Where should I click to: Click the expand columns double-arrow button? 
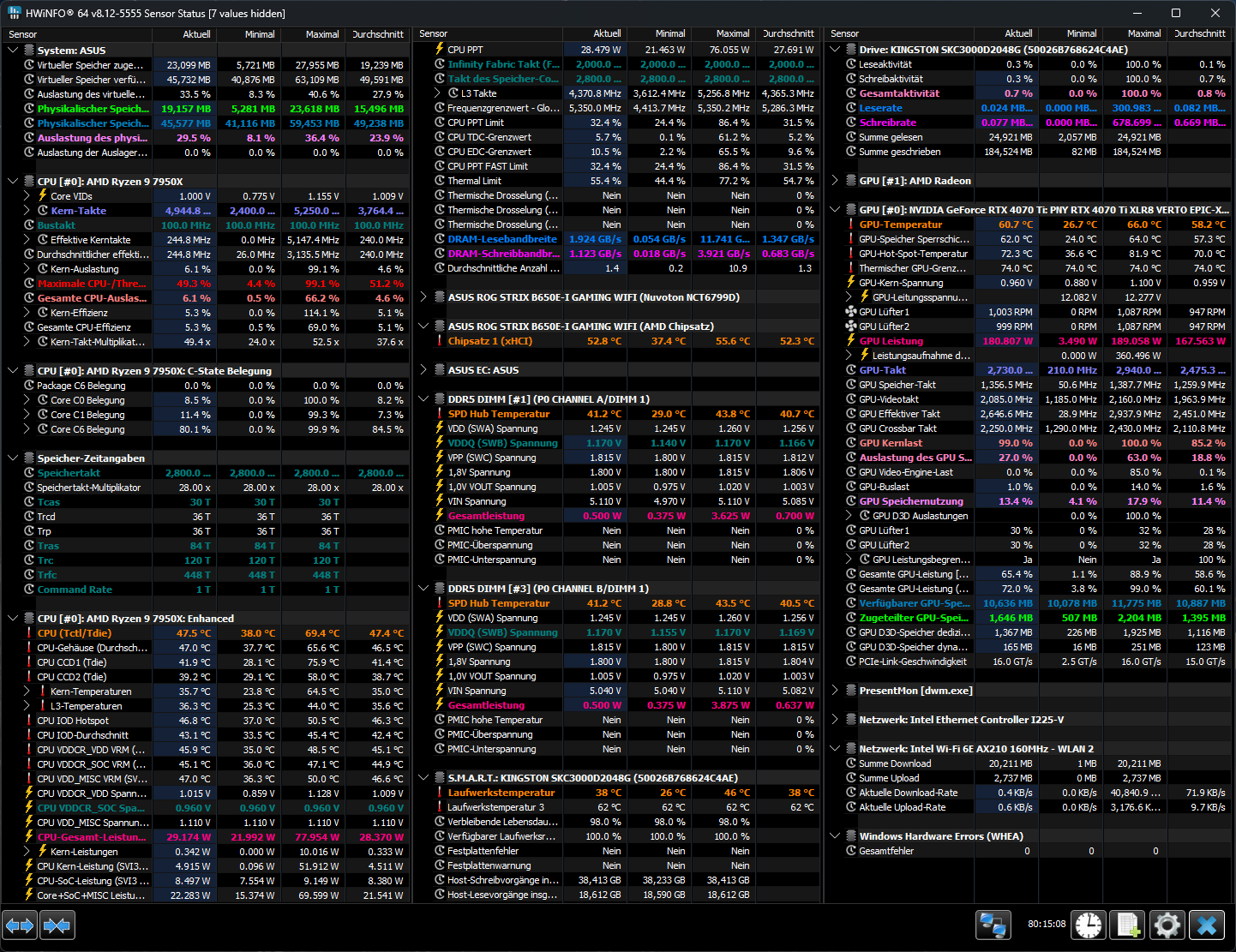pos(20,925)
